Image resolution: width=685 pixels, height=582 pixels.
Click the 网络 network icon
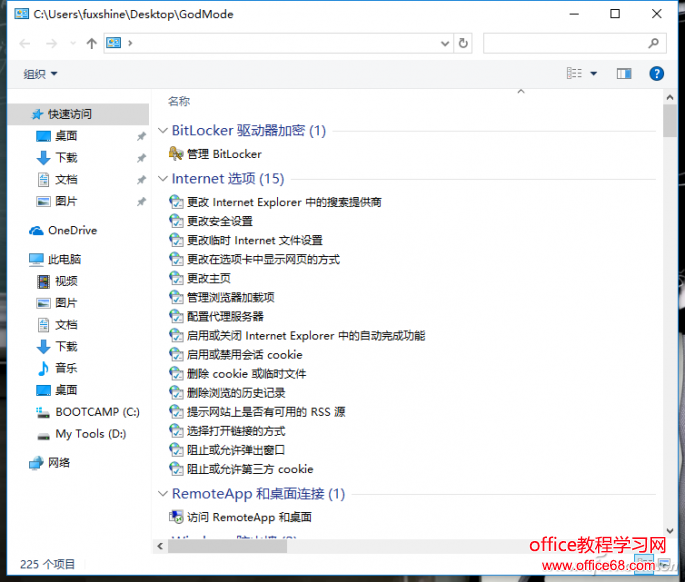(37, 462)
